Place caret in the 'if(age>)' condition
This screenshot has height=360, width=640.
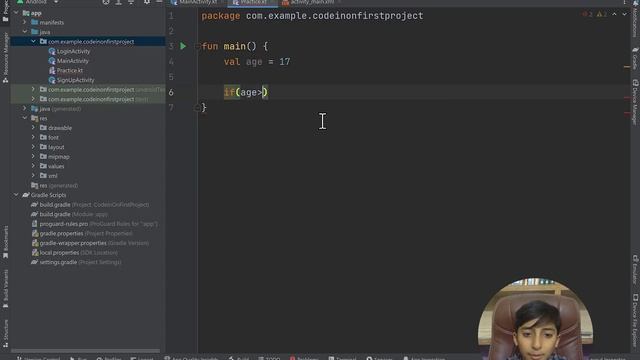(246, 93)
